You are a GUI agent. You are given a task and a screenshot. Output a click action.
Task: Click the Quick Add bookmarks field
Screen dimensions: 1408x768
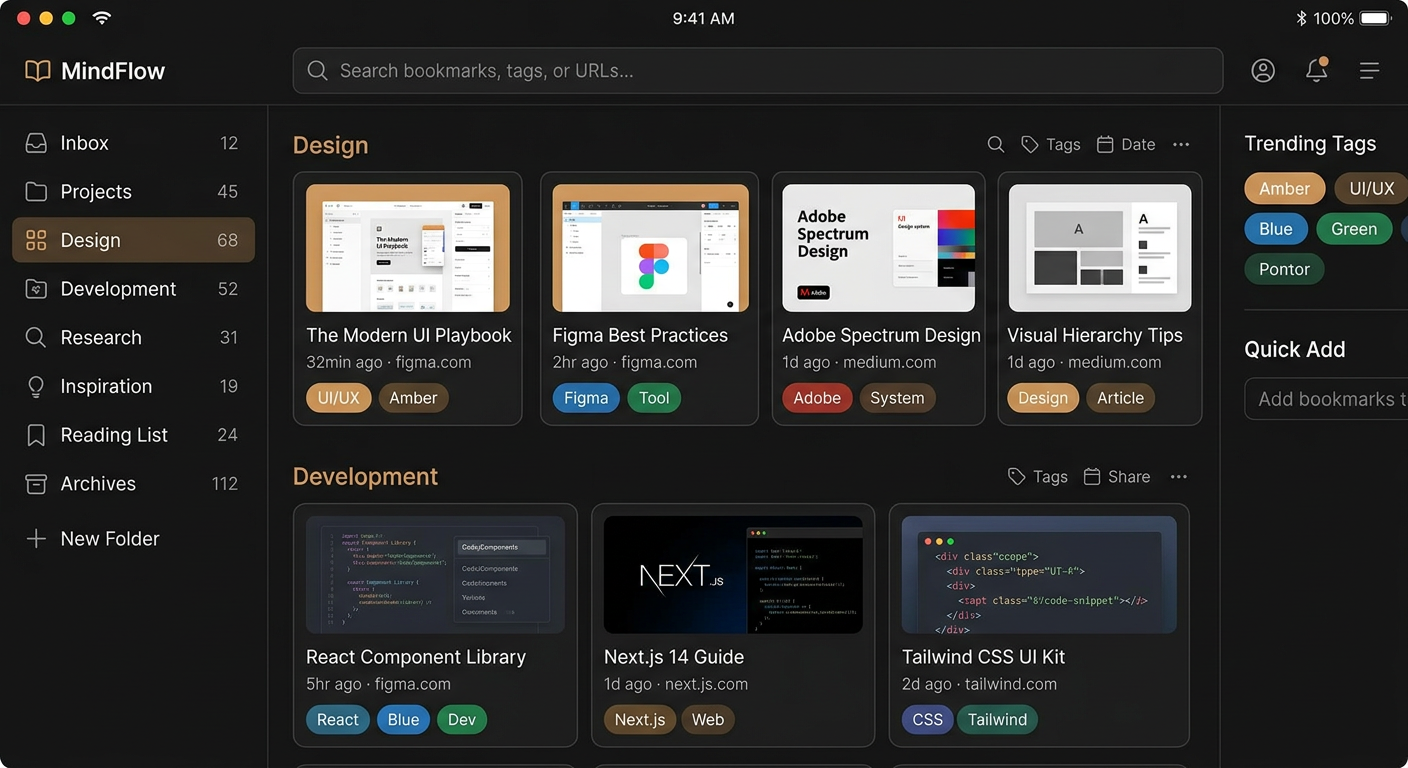1326,399
